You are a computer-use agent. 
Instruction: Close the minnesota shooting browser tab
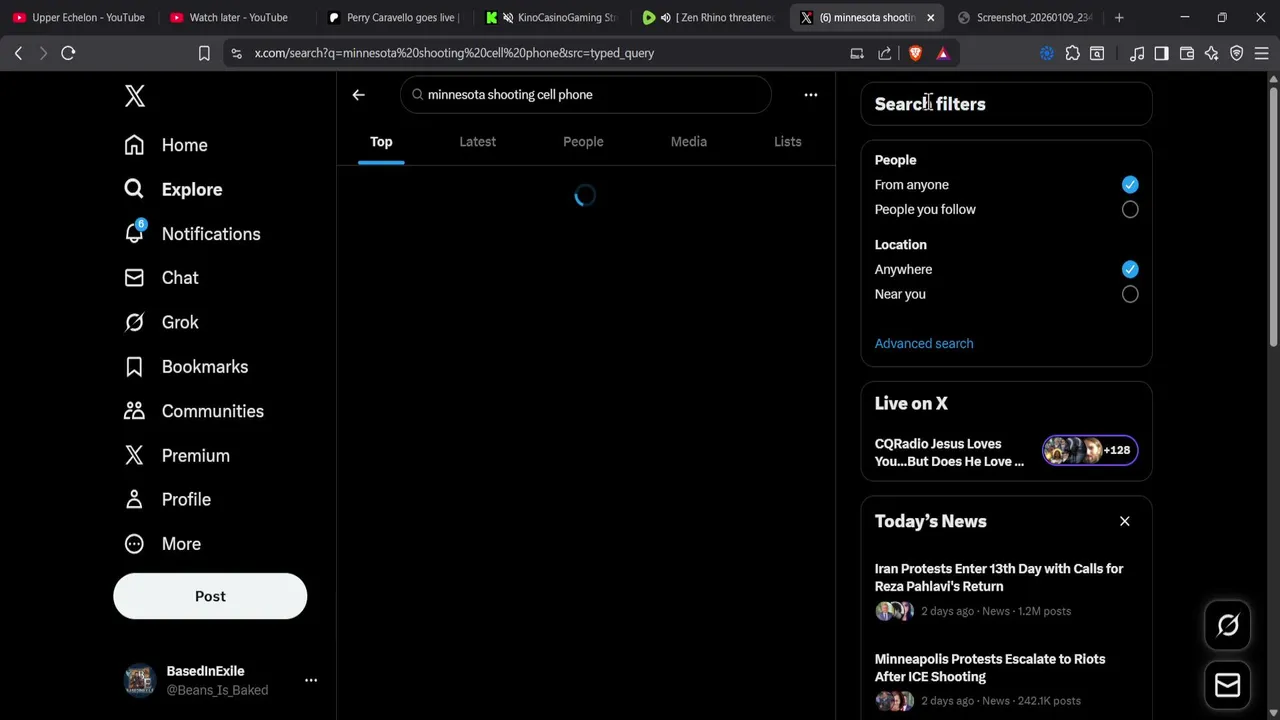[x=930, y=17]
